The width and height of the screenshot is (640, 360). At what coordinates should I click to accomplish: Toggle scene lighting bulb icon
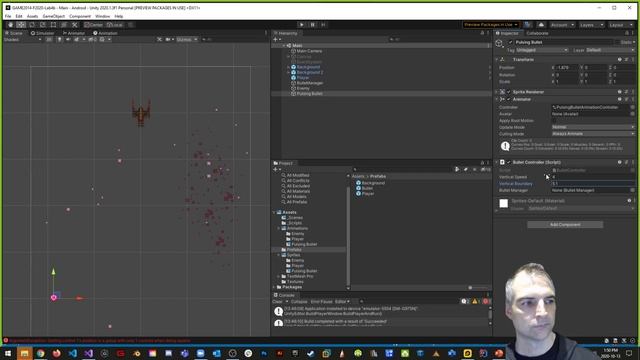(x=60, y=40)
